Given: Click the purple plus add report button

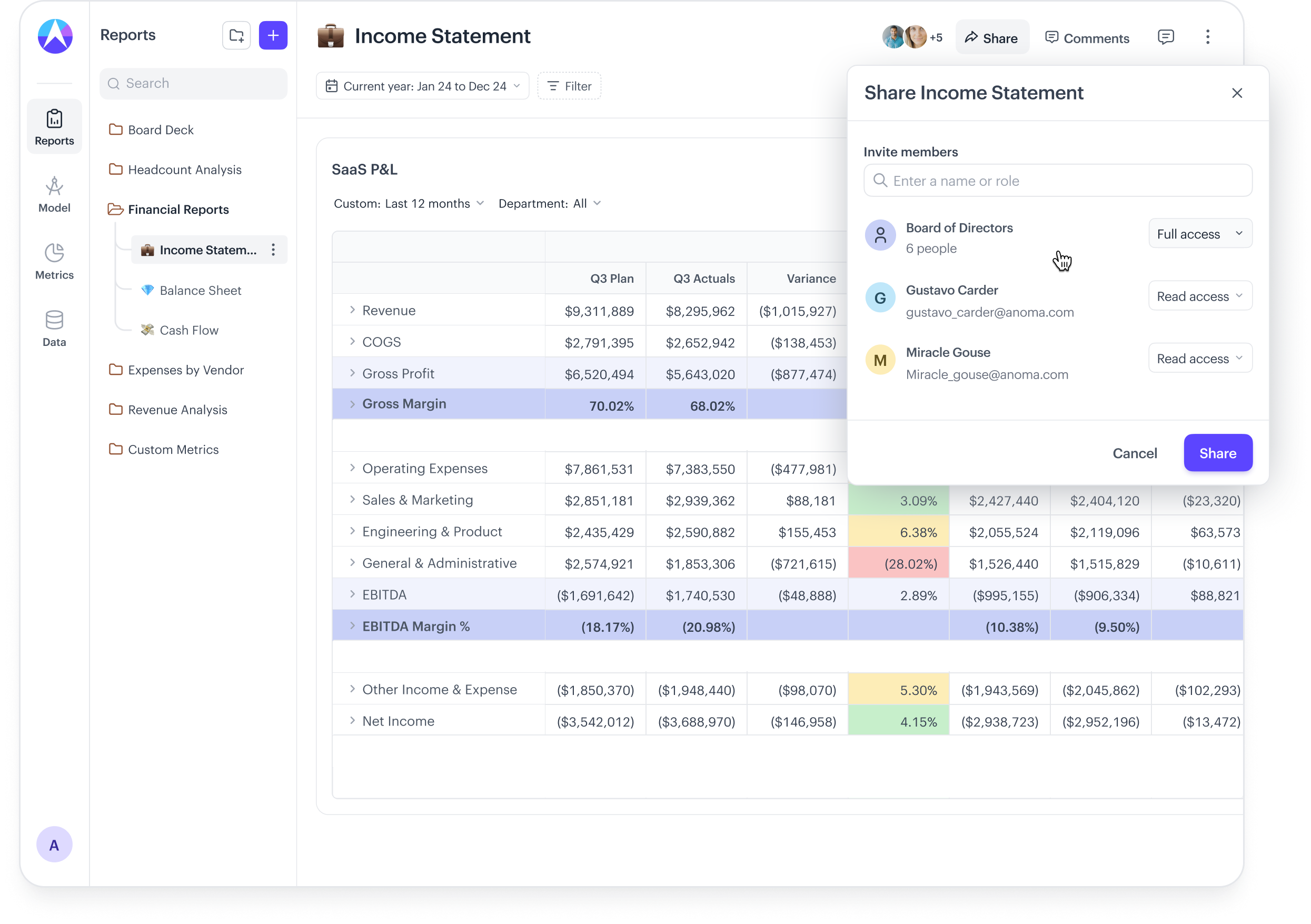Looking at the screenshot, I should pos(273,36).
